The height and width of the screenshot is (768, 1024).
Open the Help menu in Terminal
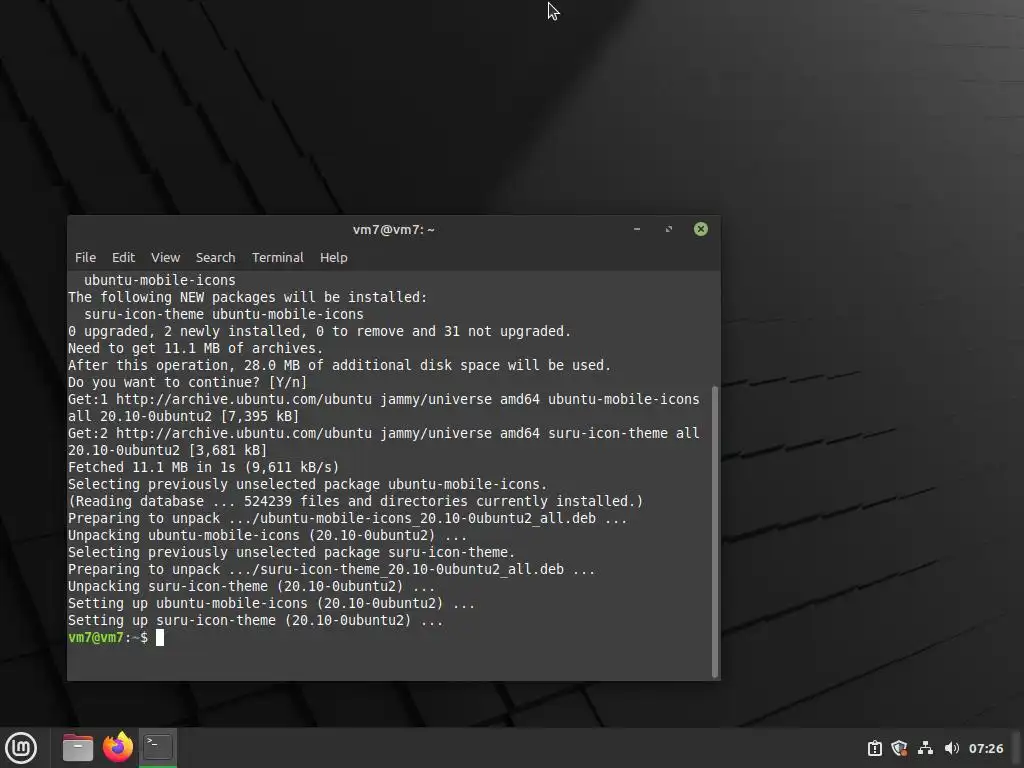334,257
